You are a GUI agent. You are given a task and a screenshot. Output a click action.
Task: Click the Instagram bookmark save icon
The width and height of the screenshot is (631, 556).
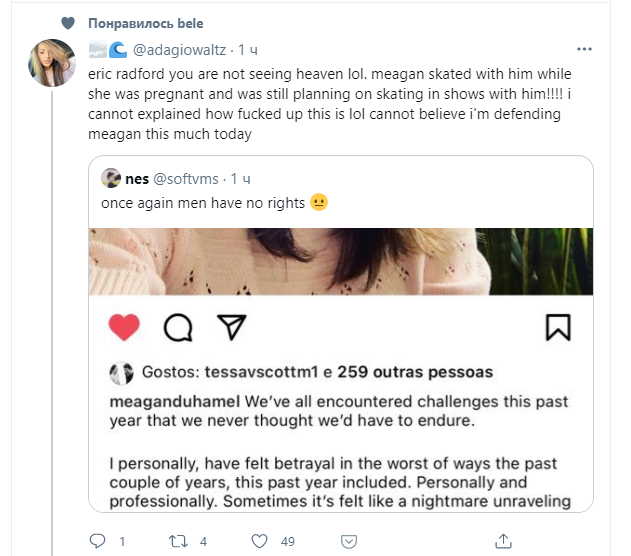point(557,327)
